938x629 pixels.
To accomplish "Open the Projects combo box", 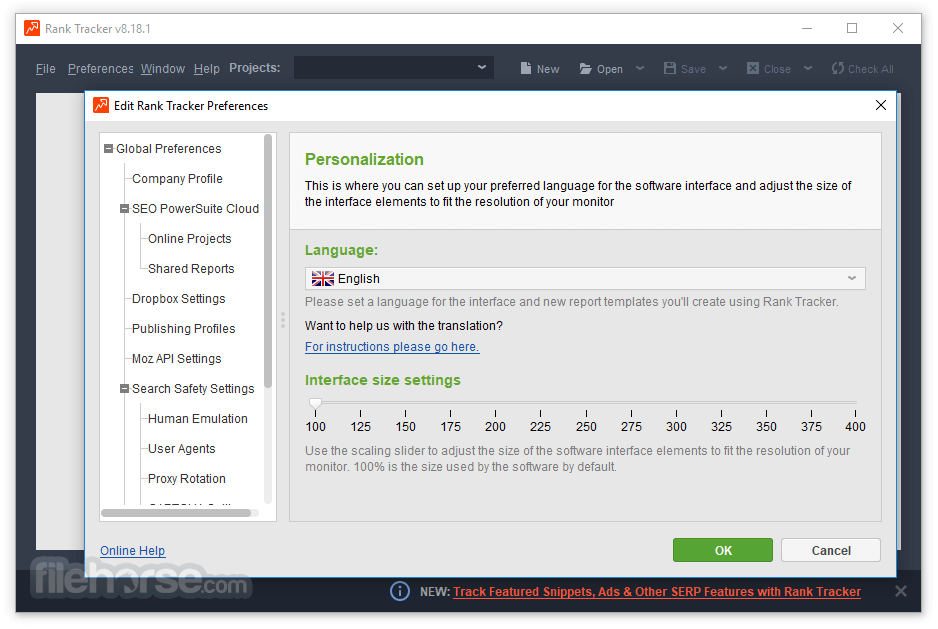I will tap(394, 68).
